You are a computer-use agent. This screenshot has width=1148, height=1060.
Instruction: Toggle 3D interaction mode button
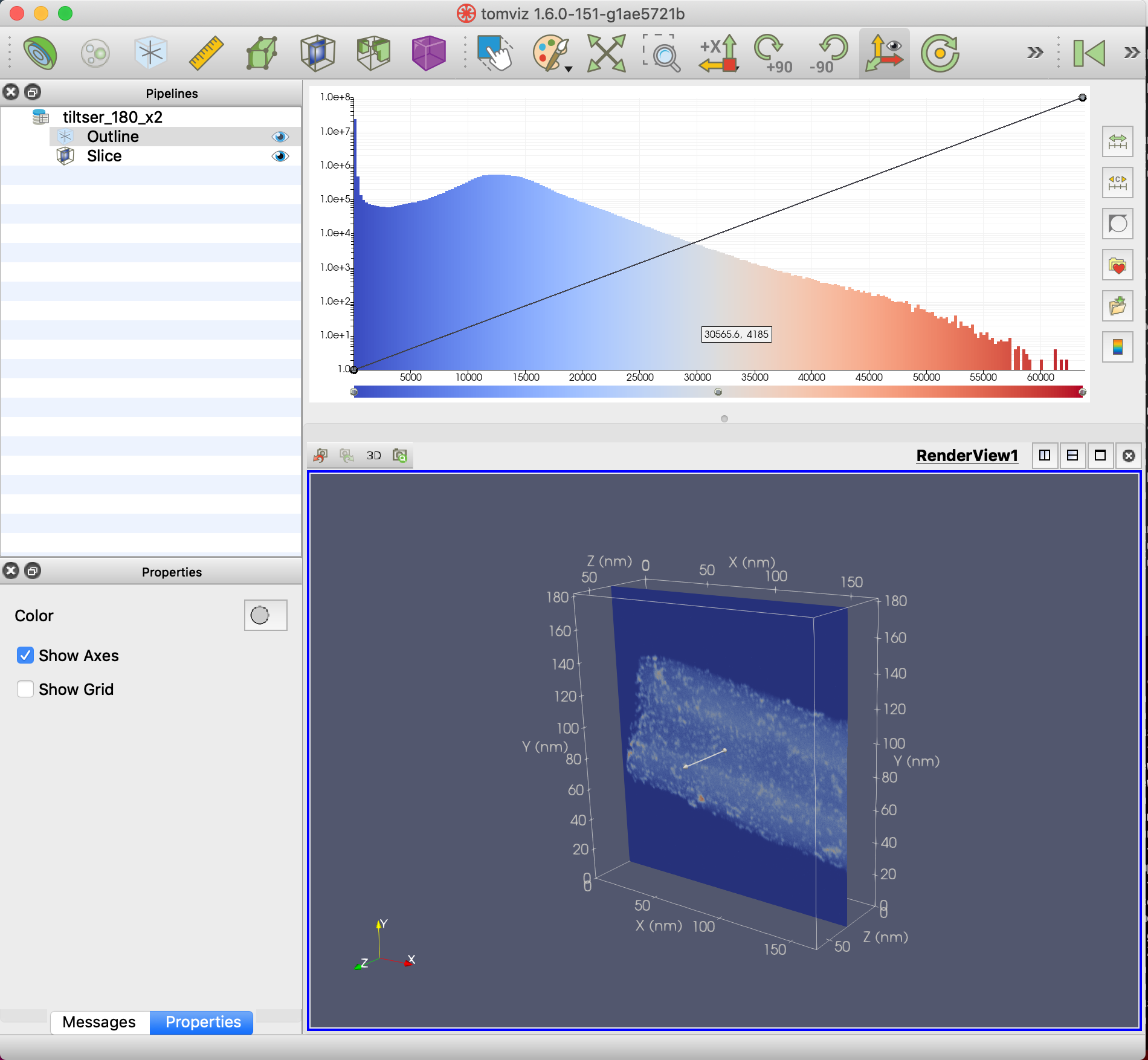[x=373, y=456]
